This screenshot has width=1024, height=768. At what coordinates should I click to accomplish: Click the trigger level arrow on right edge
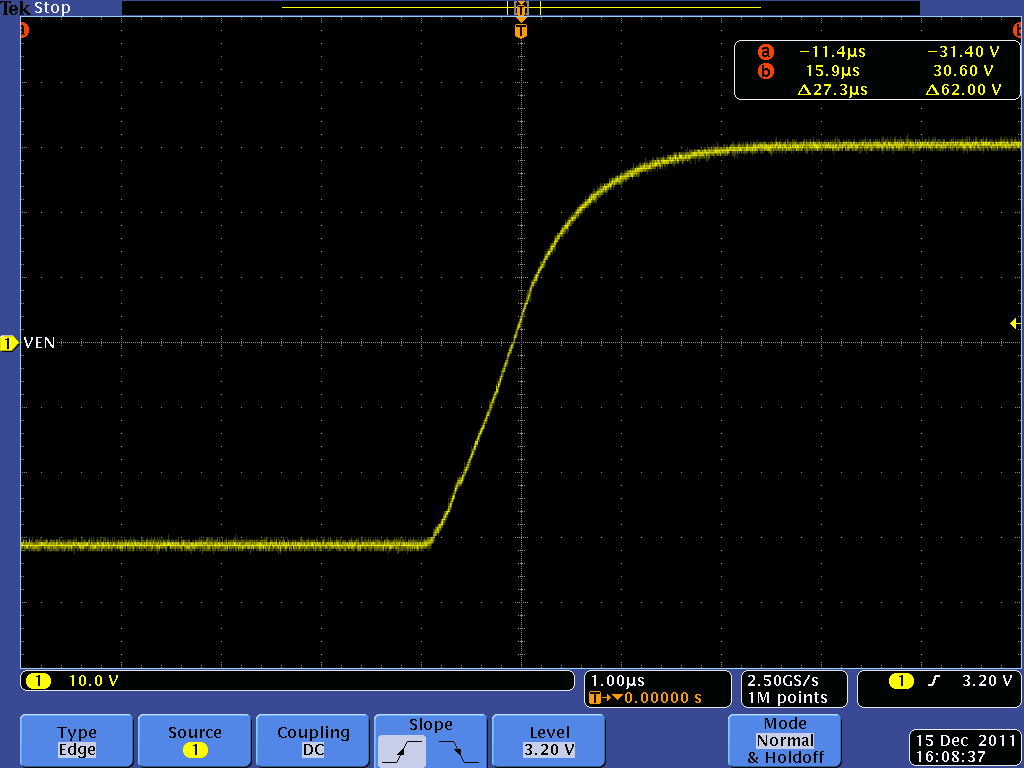pyautogui.click(x=1015, y=323)
